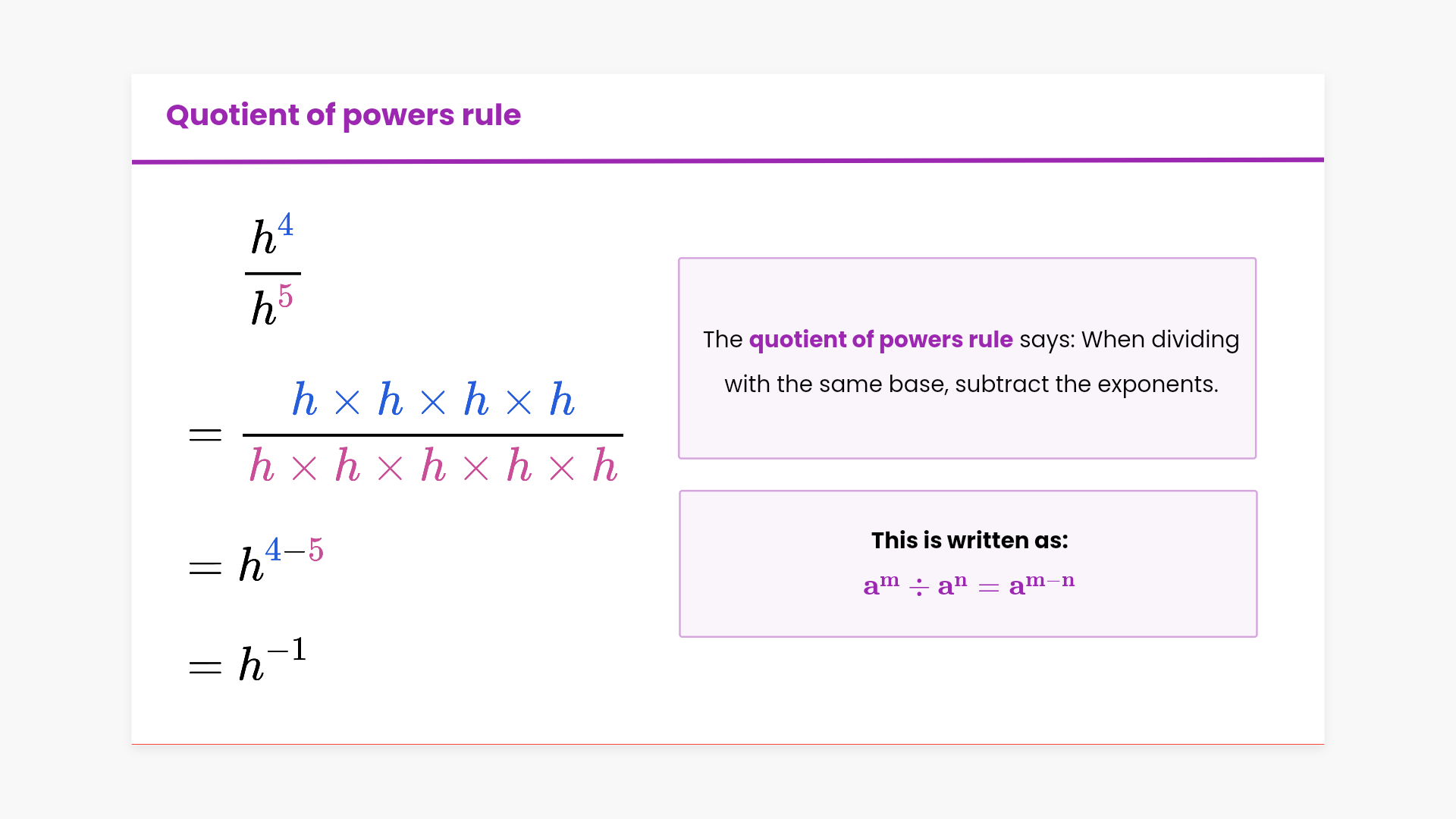Click the equals sign before the expanded fraction
The width and height of the screenshot is (1456, 819).
[x=205, y=435]
